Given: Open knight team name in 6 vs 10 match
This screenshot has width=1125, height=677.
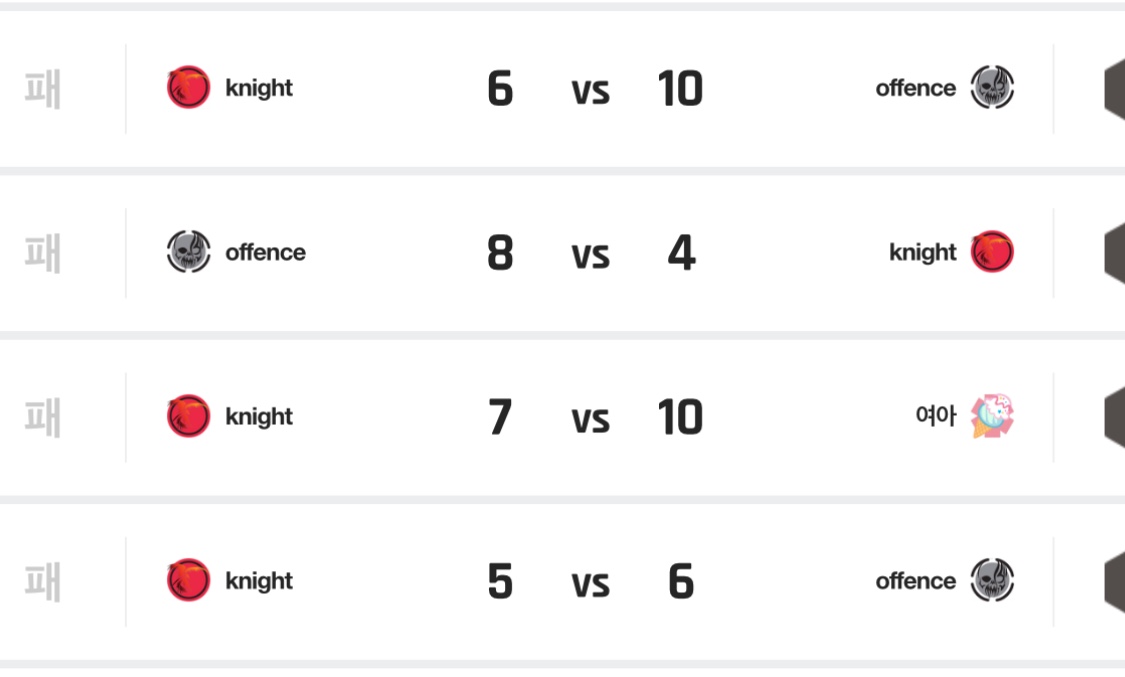Looking at the screenshot, I should point(259,88).
